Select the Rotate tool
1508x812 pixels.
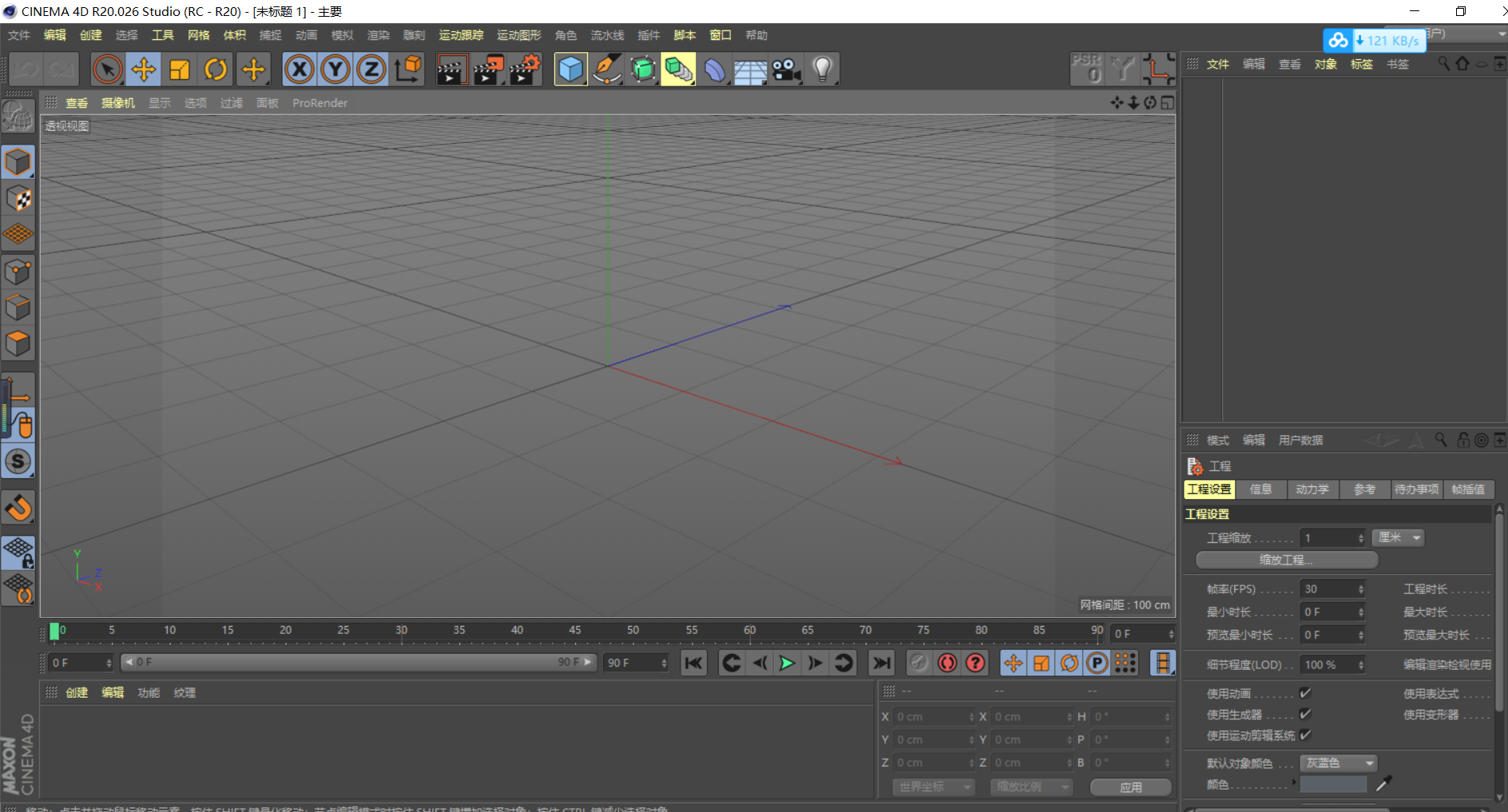point(216,69)
